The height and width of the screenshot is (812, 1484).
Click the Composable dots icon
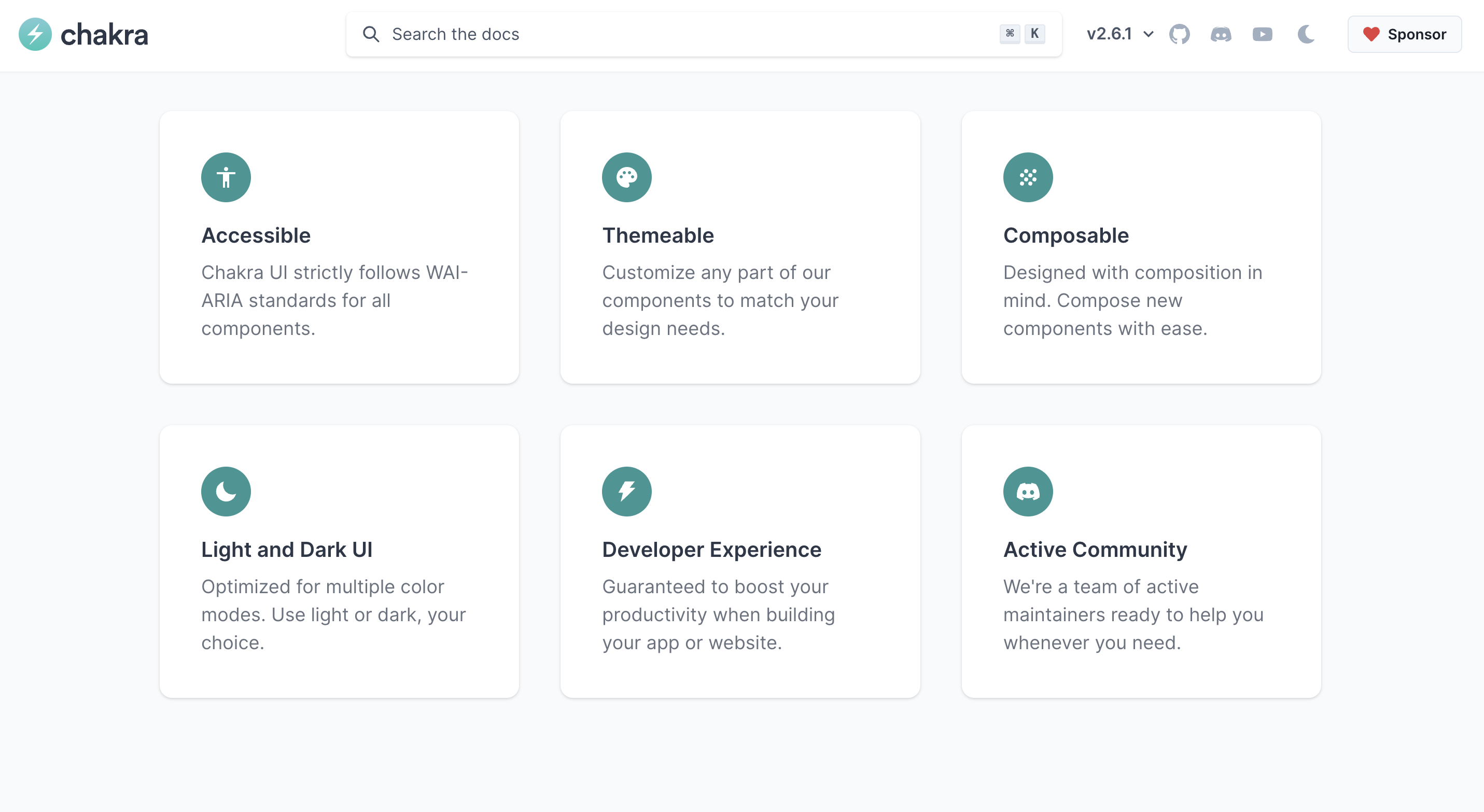pyautogui.click(x=1029, y=177)
